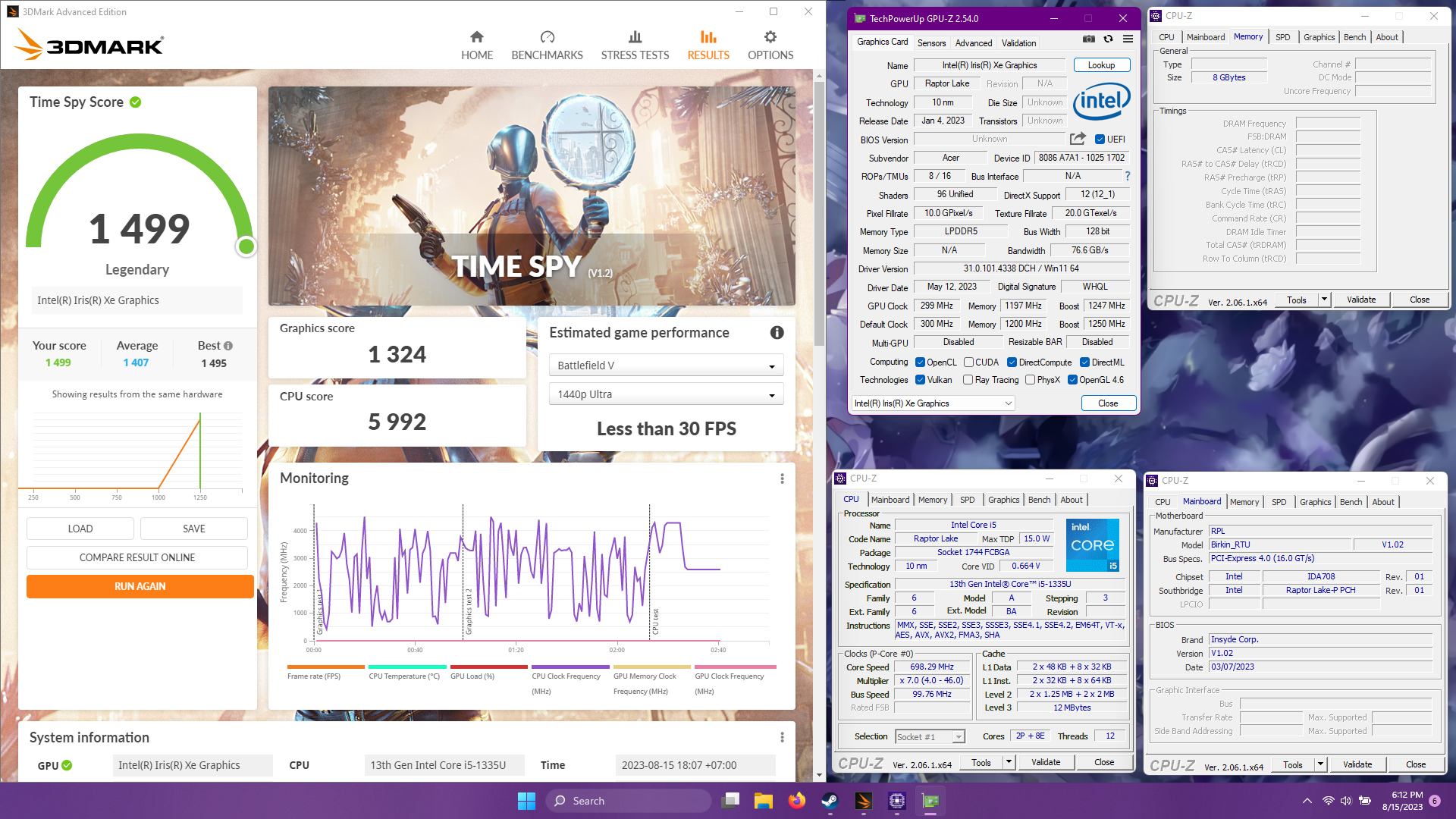Viewport: 1456px width, 819px height.
Task: Open the BENCHMARKS gauge icon
Action: coord(547,36)
